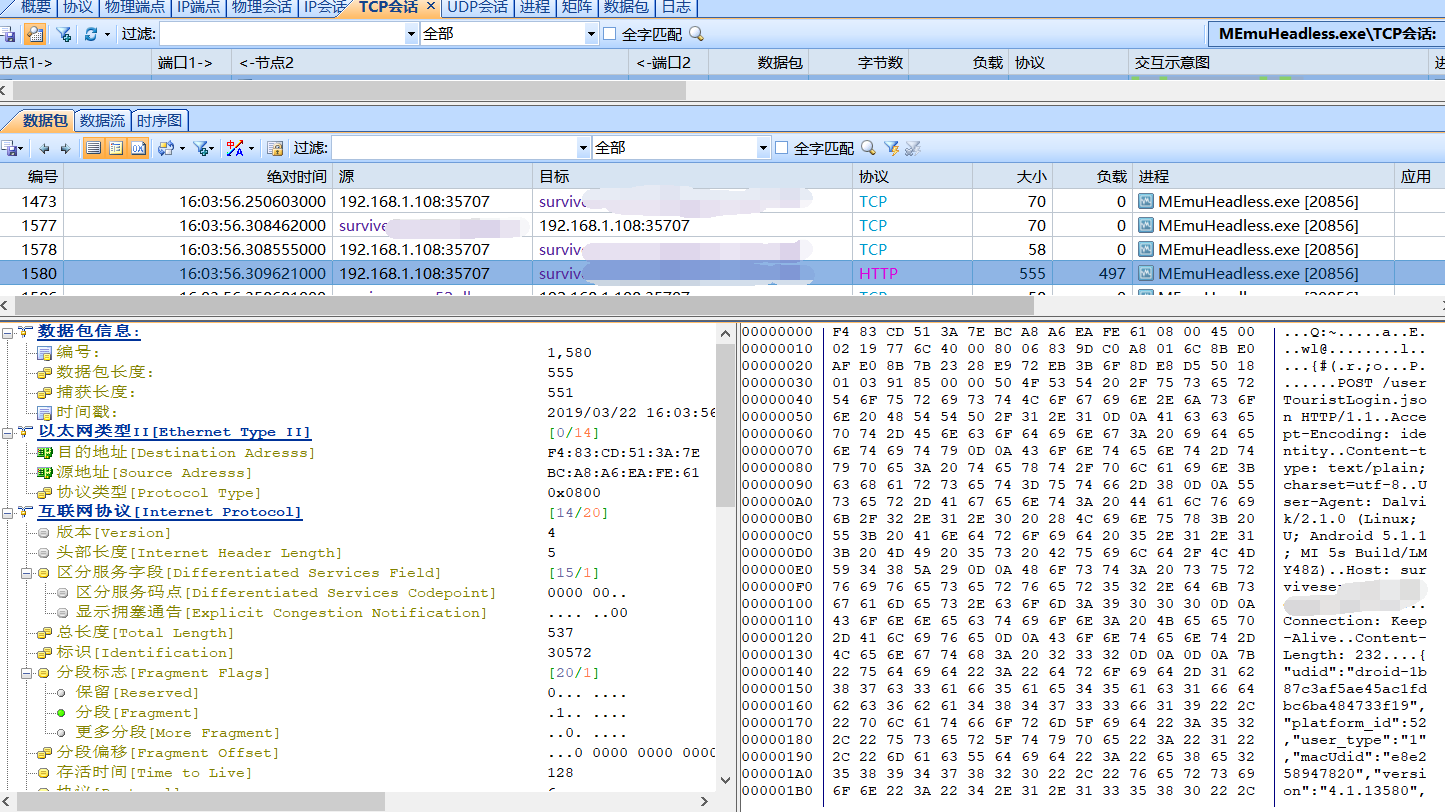The image size is (1445, 812).
Task: Toggle the highlighted second button in TCP会话 toolbar
Action: pyautogui.click(x=35, y=34)
